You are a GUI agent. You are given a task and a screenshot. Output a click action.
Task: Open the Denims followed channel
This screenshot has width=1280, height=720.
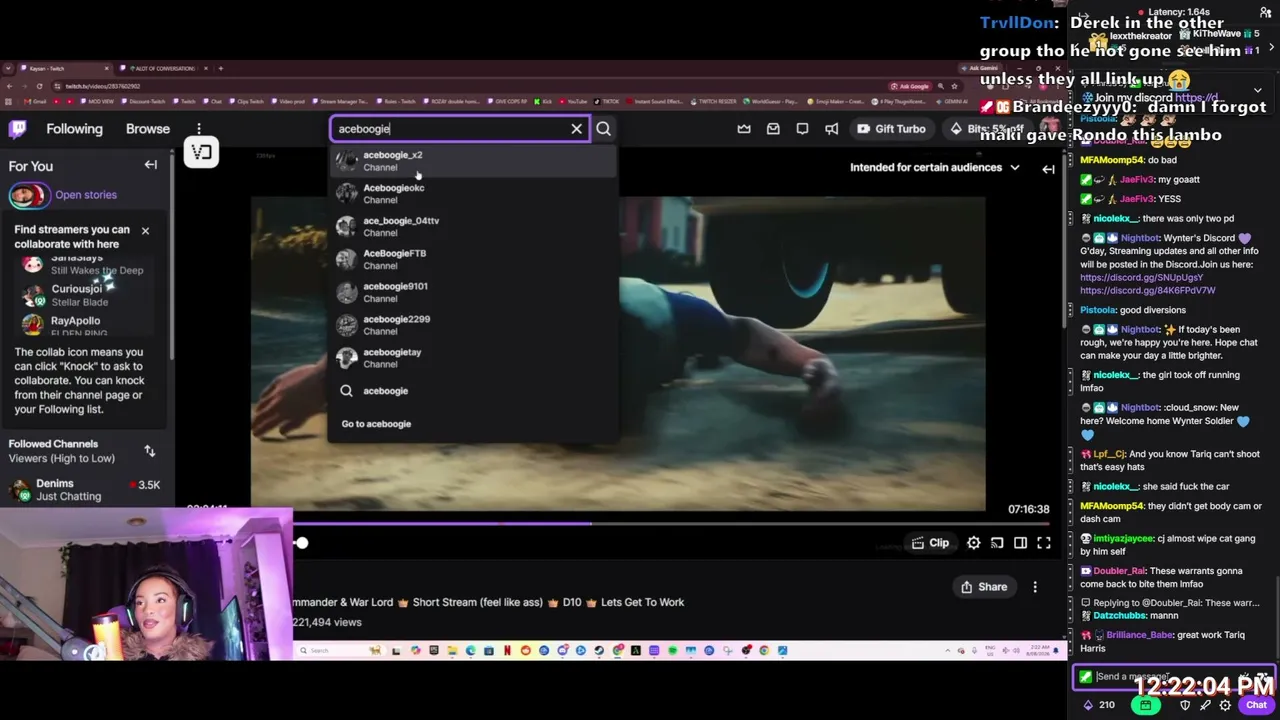(x=84, y=489)
